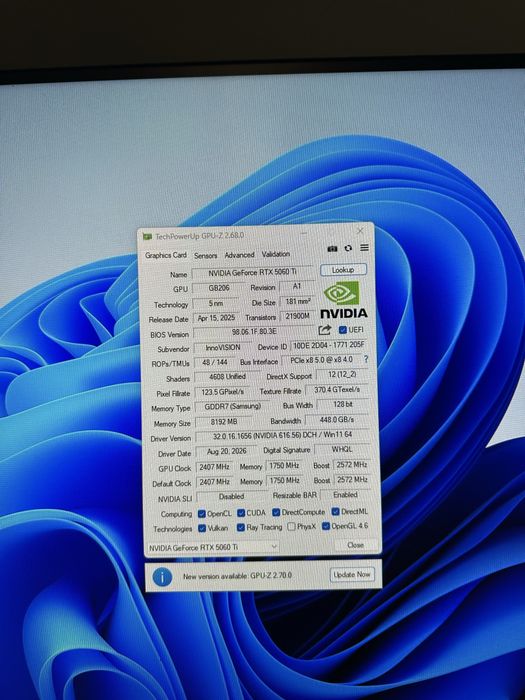
Task: Switch to the Validation tab
Action: [x=275, y=254]
